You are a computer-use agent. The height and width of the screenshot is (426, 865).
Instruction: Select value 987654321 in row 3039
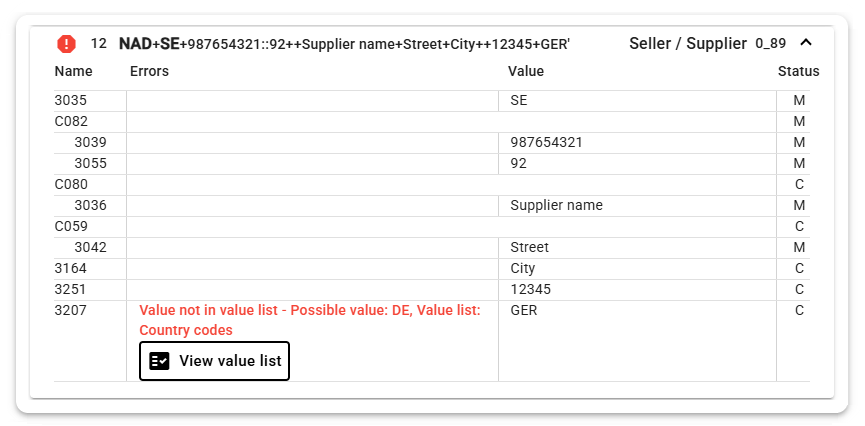(x=546, y=143)
